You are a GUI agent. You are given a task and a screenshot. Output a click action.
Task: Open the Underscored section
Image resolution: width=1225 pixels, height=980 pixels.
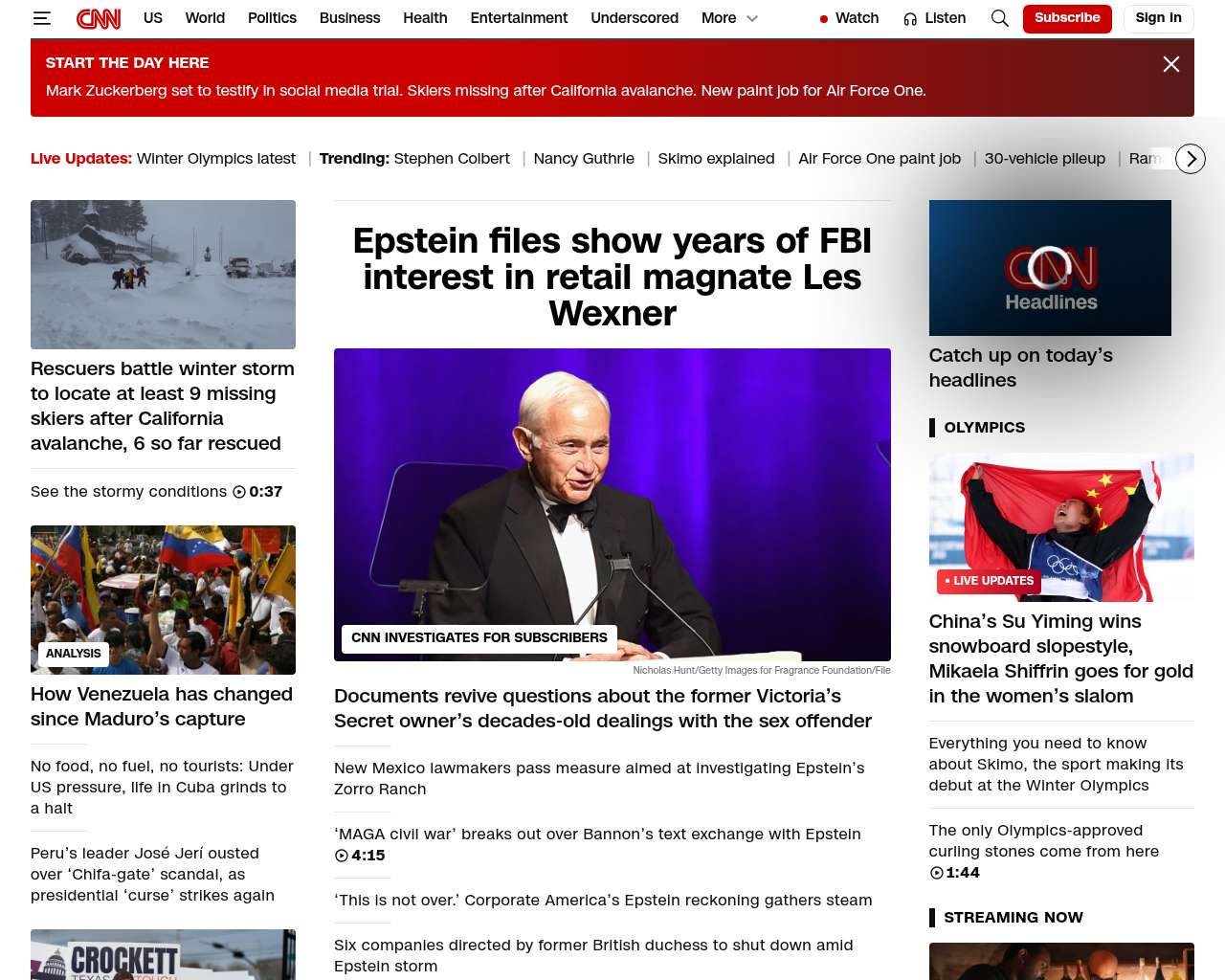click(635, 18)
